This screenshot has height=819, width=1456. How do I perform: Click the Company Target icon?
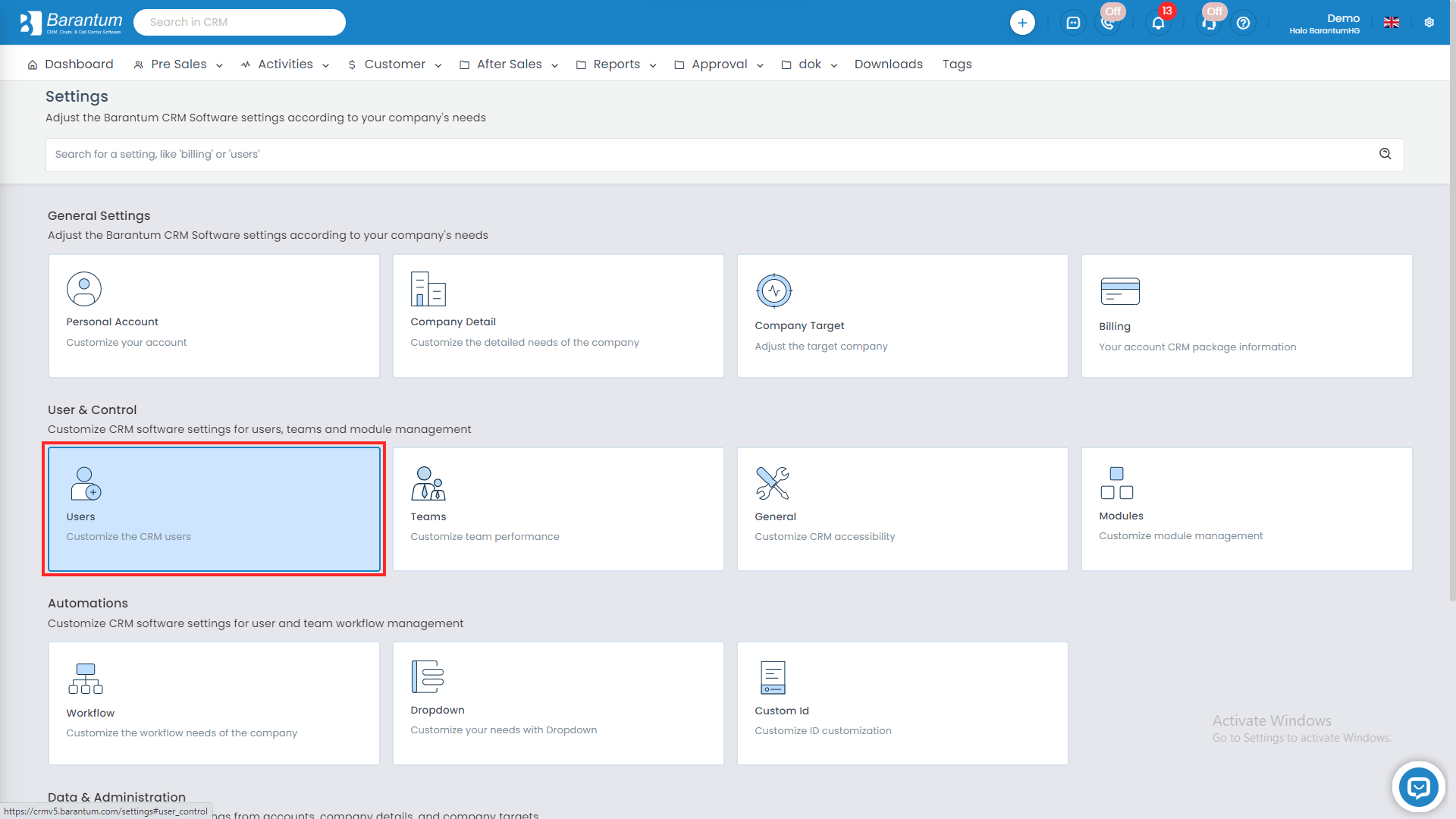coord(774,290)
